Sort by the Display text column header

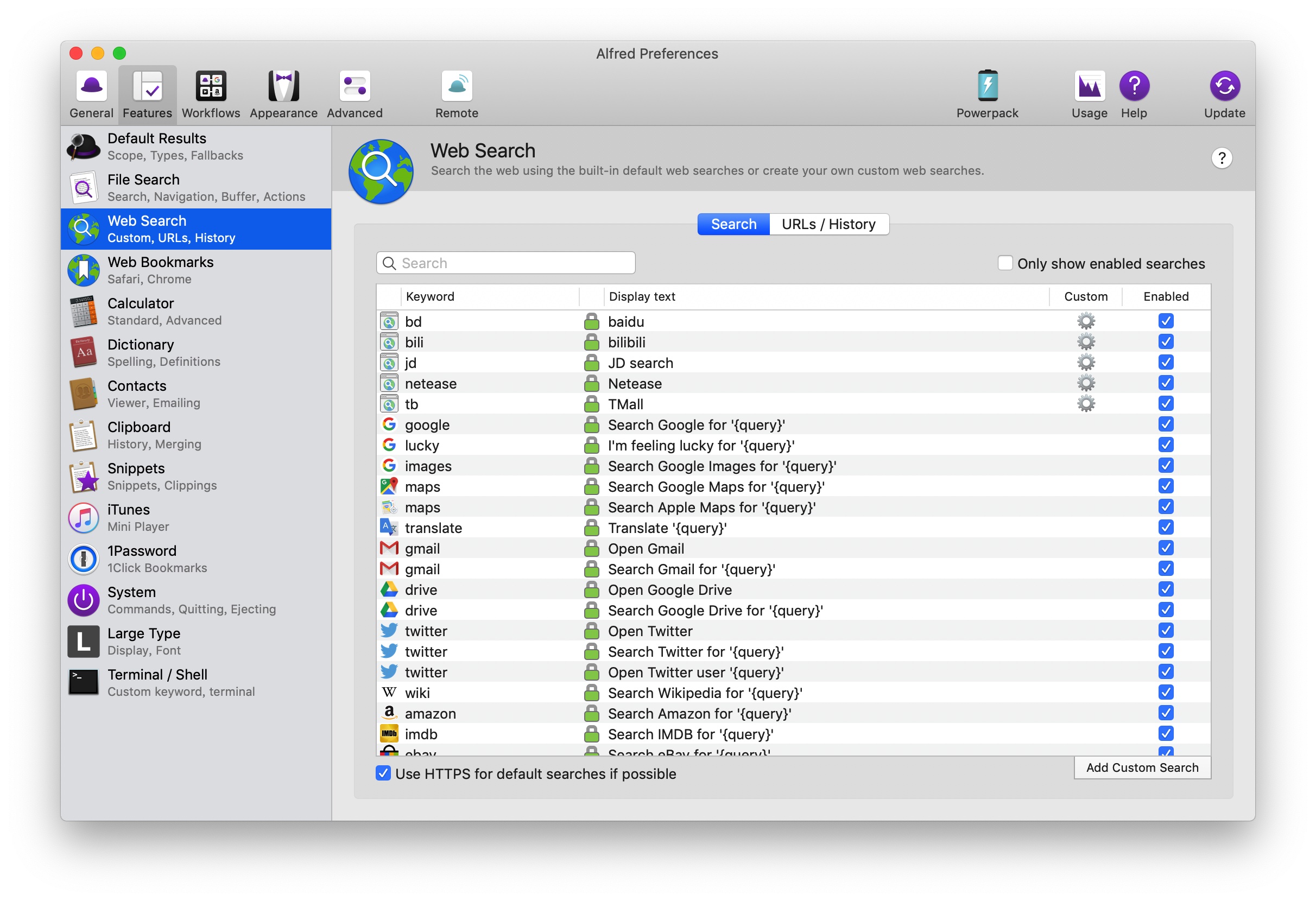coord(826,297)
